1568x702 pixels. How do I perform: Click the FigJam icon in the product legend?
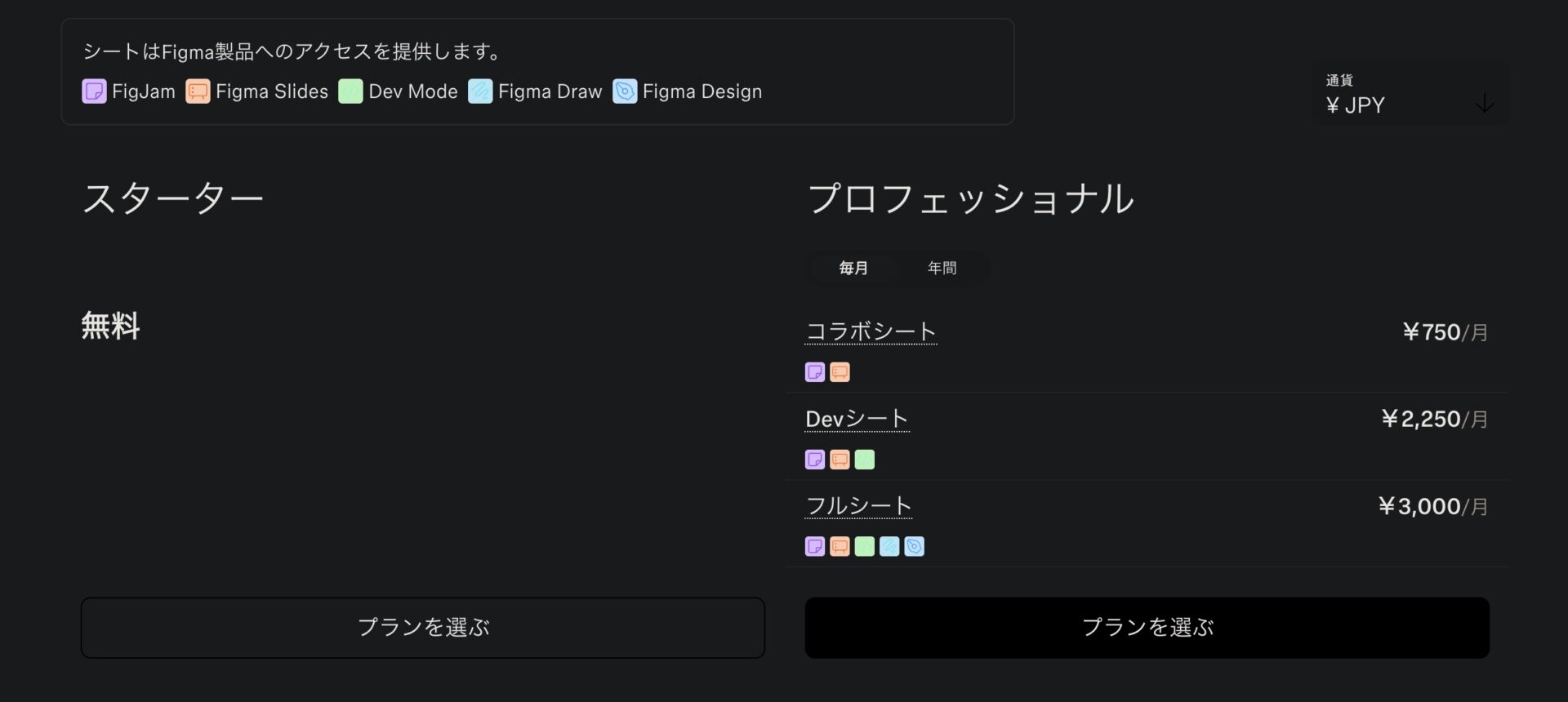pos(94,91)
